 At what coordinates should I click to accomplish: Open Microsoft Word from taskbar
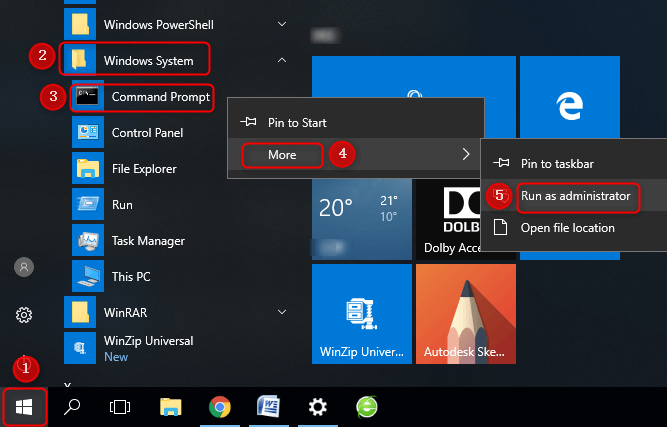click(x=269, y=407)
